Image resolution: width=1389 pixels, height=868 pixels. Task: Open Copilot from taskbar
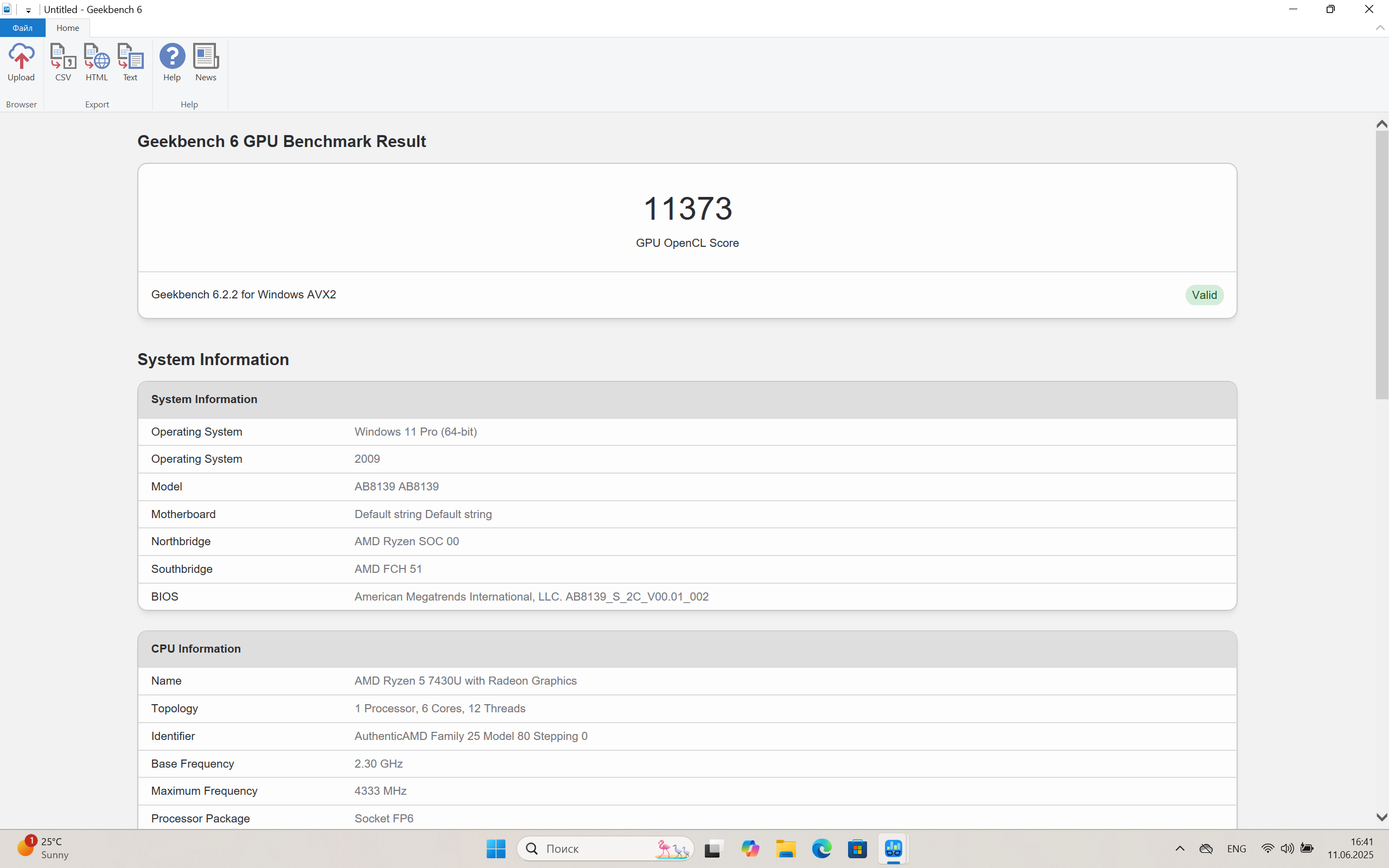tap(750, 848)
